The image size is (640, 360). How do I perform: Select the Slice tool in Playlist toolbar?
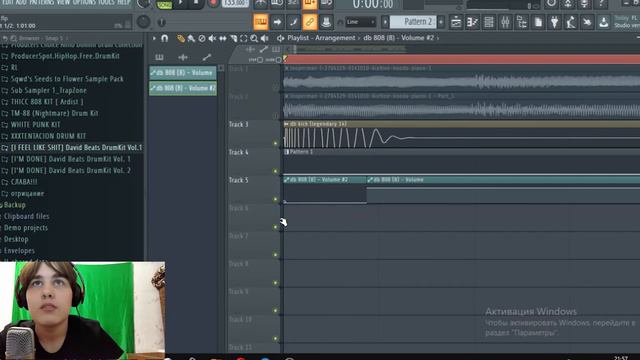tap(233, 38)
